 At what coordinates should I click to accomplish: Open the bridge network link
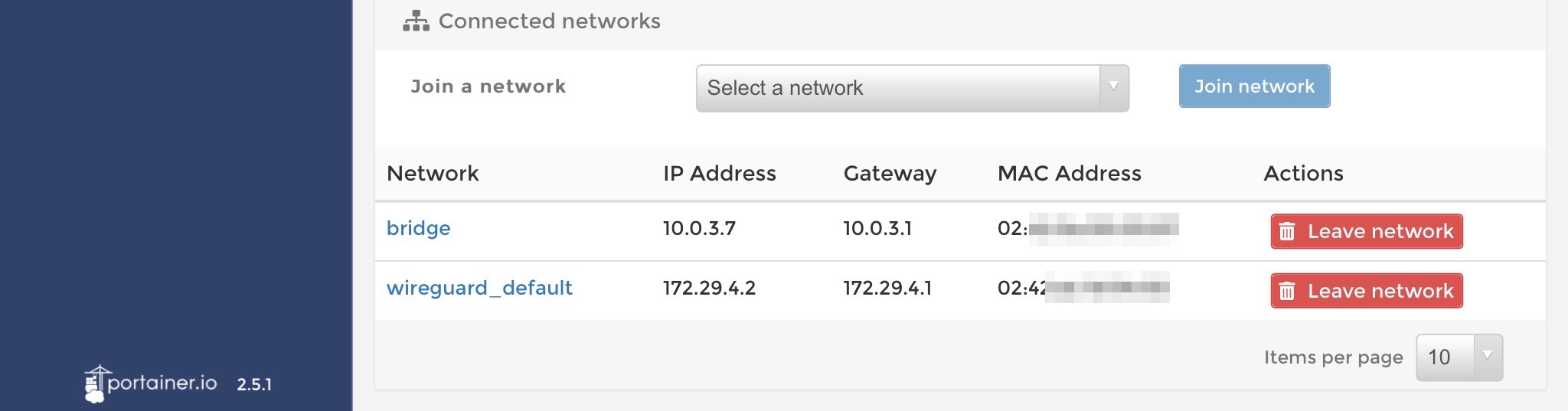coord(418,228)
